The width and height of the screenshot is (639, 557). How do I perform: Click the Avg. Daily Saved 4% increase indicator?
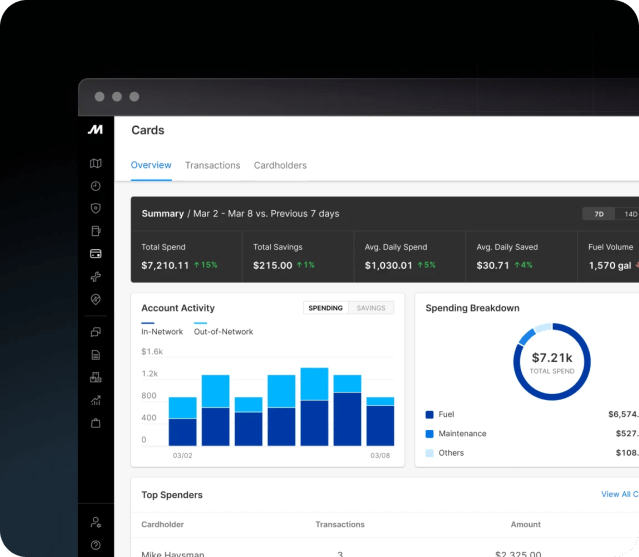coord(523,265)
